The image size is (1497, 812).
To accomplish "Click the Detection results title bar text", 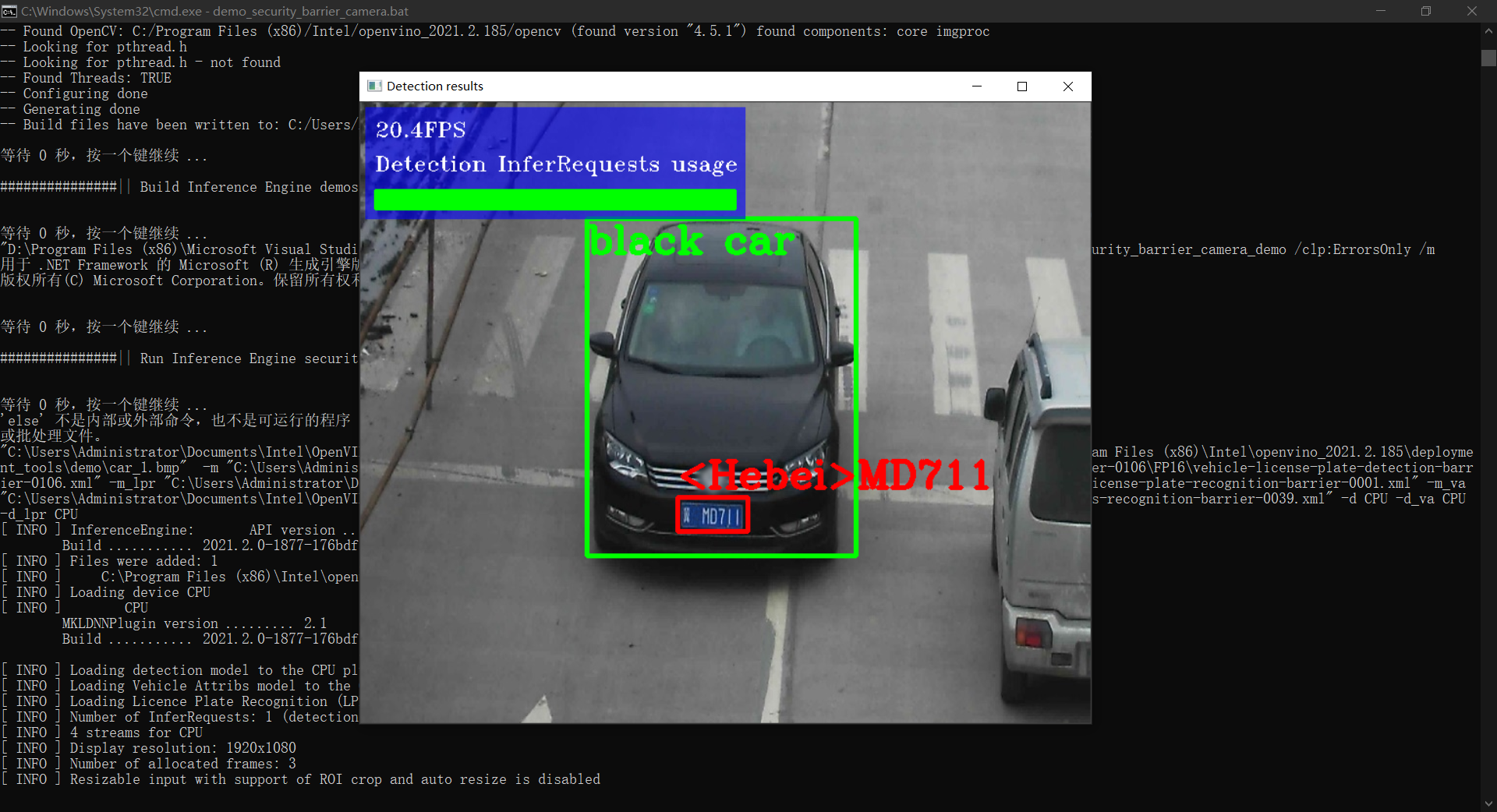I will (435, 86).
